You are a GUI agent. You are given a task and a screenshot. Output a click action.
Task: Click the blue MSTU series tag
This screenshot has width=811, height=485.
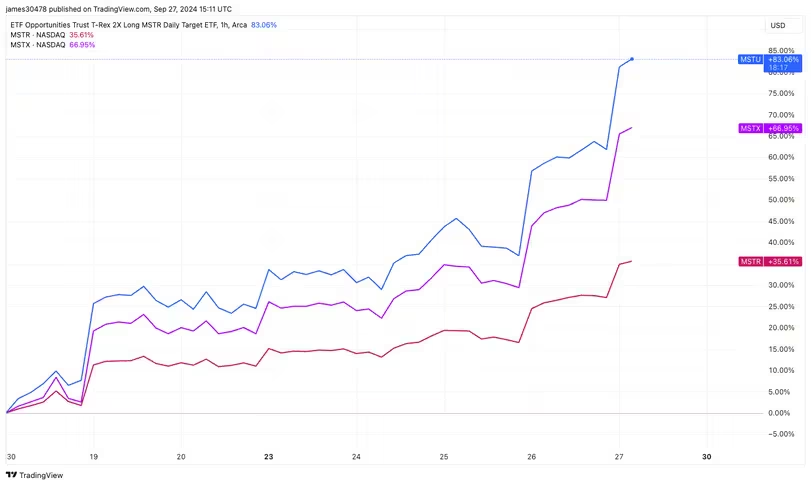coord(750,60)
